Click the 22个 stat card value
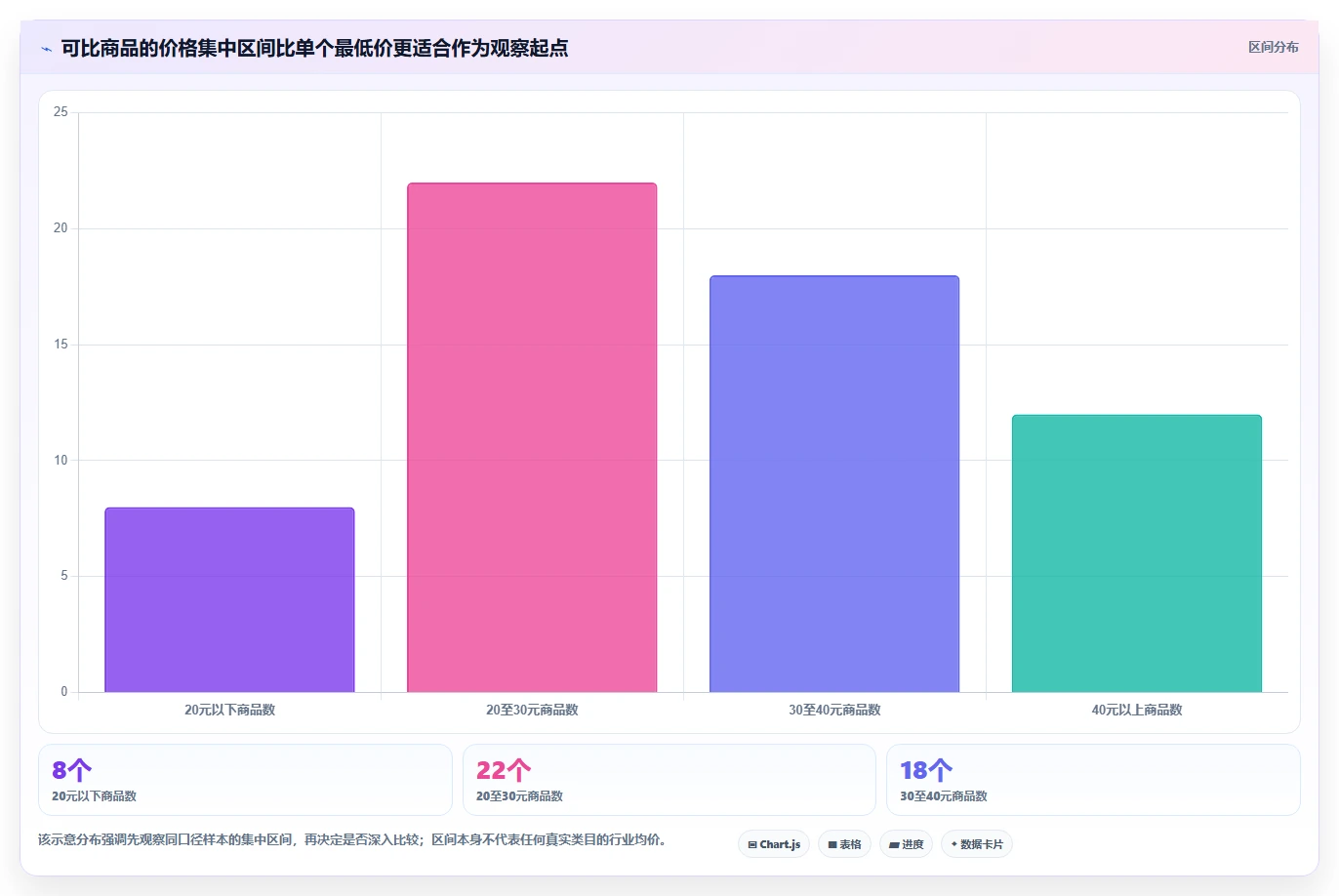Screen dimensions: 1339x896 tap(504, 770)
